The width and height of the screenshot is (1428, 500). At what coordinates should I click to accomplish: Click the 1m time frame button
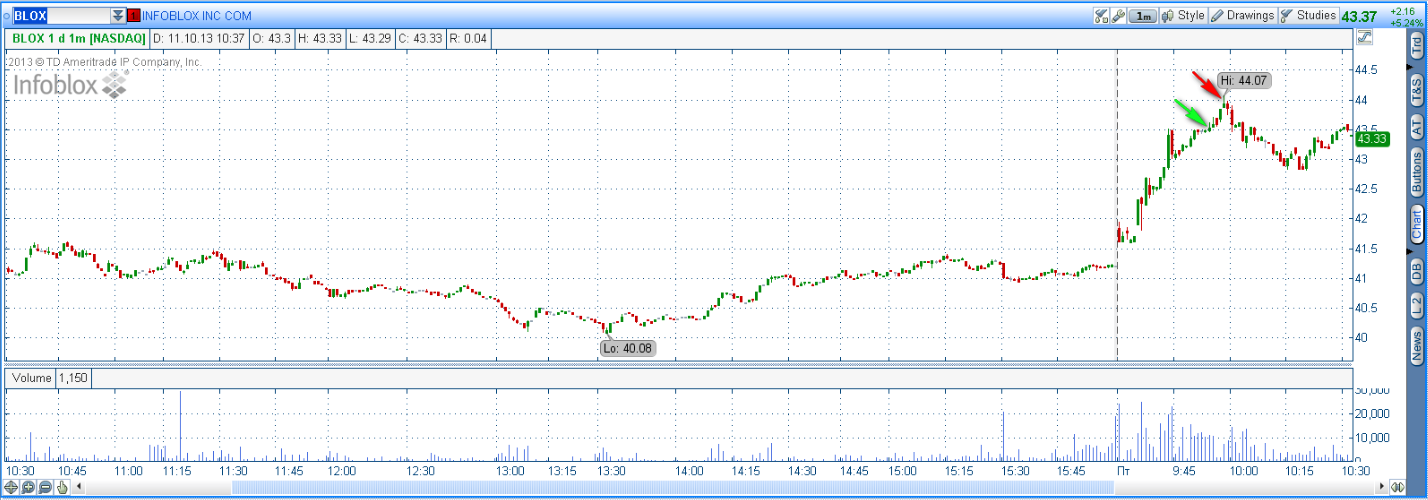(x=1143, y=16)
